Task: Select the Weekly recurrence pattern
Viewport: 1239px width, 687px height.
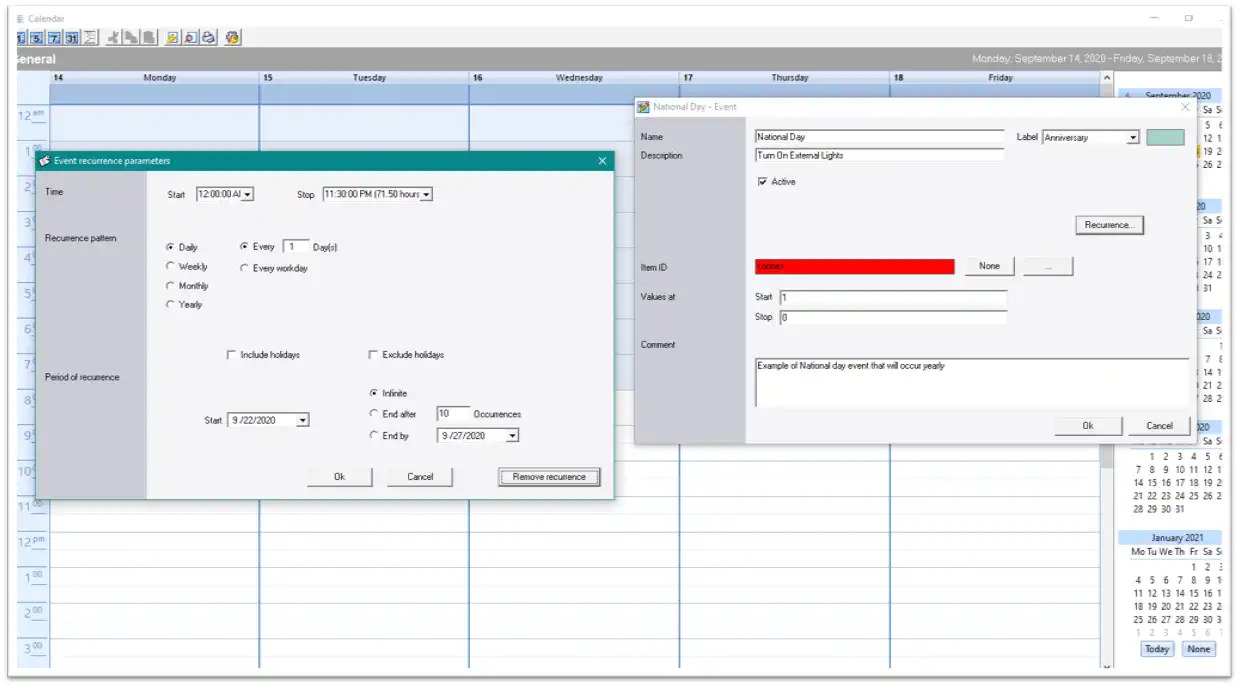Action: click(x=171, y=267)
